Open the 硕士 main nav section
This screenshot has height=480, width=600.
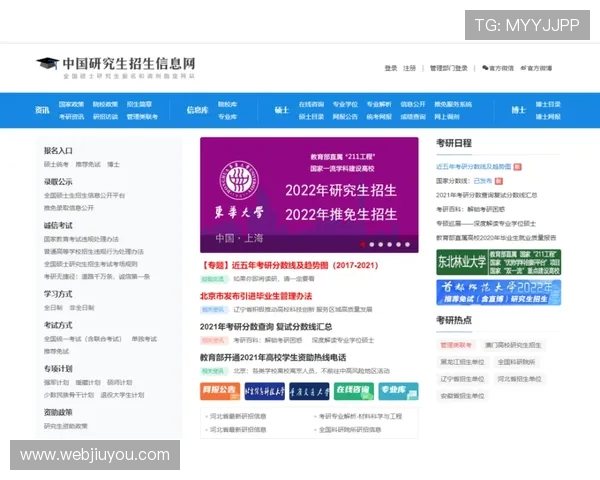pyautogui.click(x=282, y=110)
